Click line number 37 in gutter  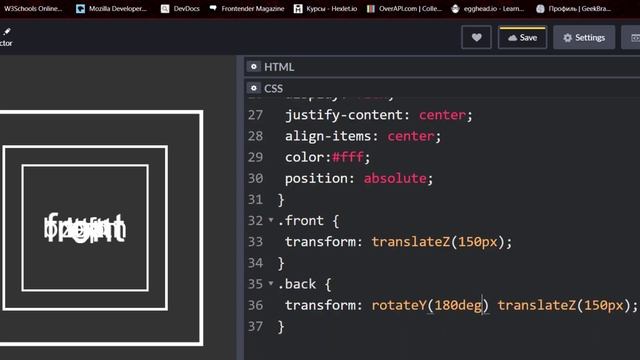pos(256,327)
